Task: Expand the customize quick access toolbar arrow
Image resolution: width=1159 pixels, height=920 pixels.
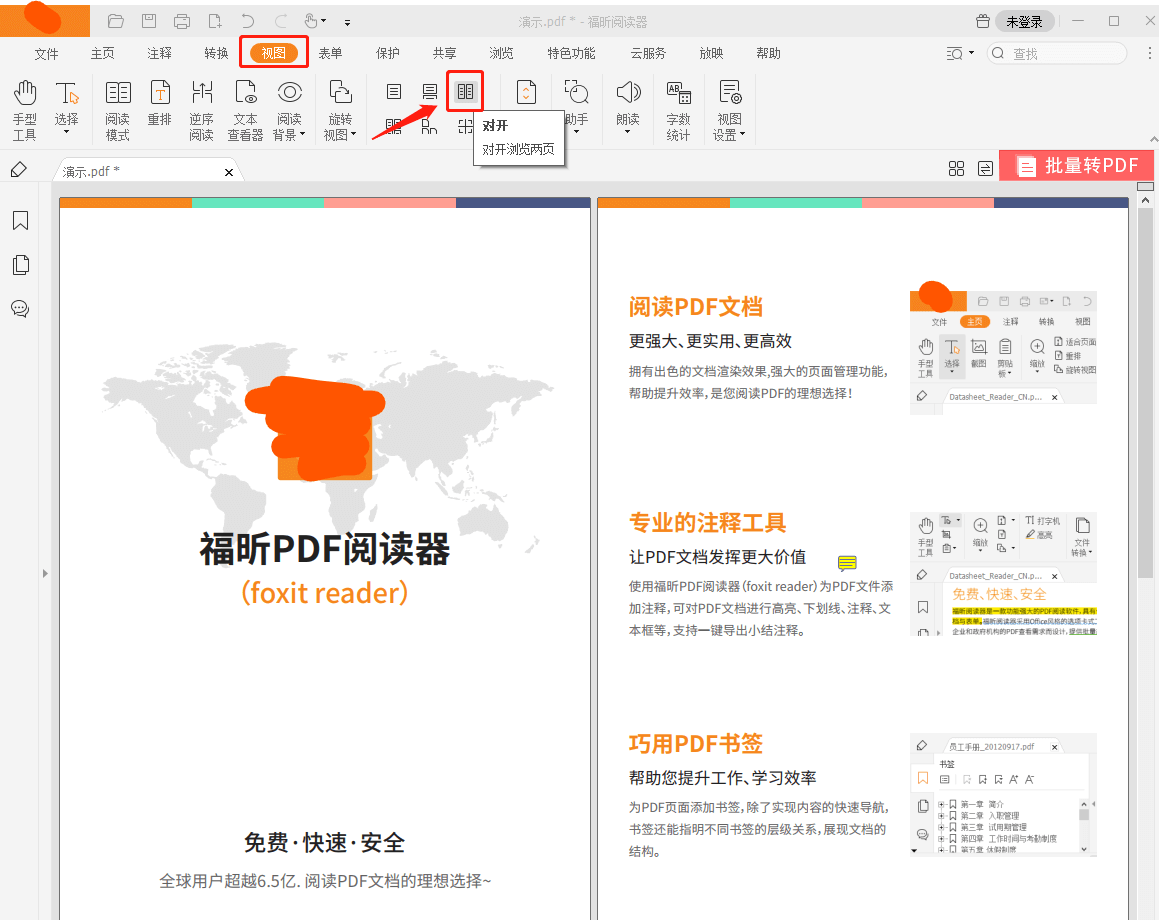Action: pos(347,22)
